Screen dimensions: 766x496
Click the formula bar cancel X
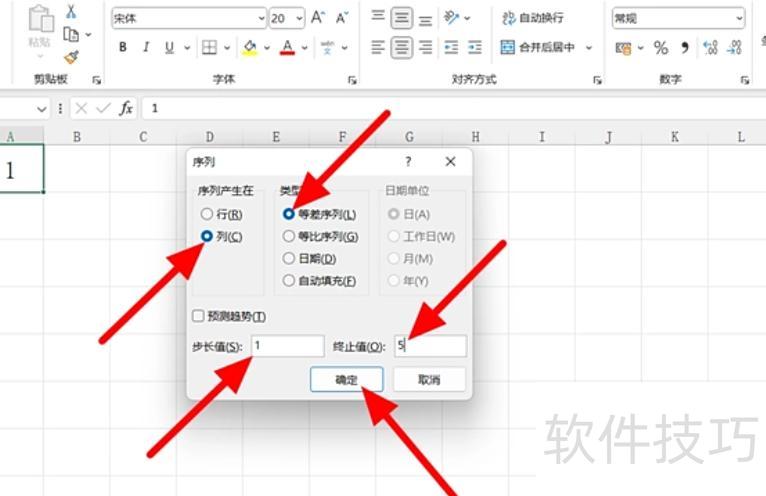82,108
